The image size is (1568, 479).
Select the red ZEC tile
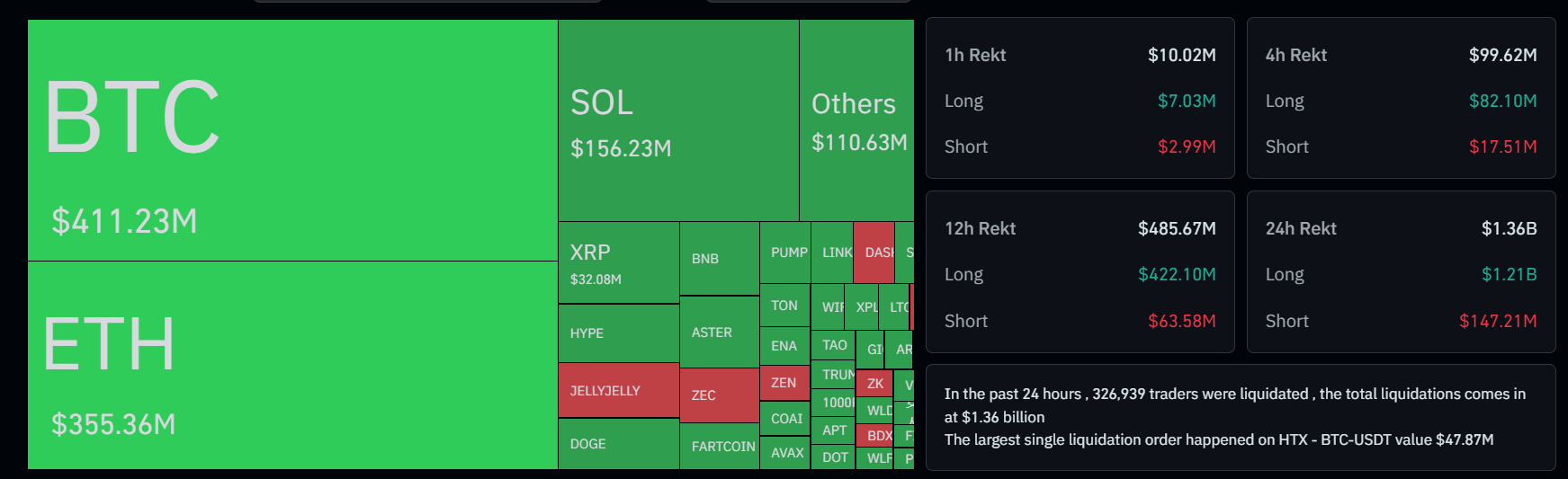point(719,395)
